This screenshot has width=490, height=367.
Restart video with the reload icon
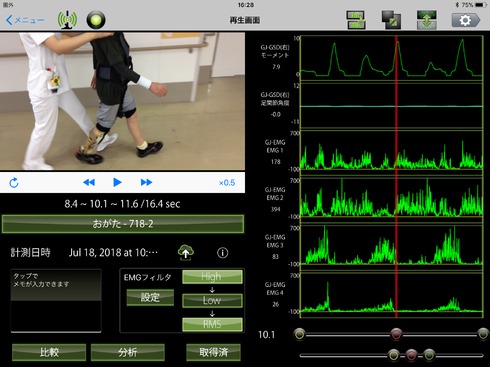pyautogui.click(x=14, y=183)
